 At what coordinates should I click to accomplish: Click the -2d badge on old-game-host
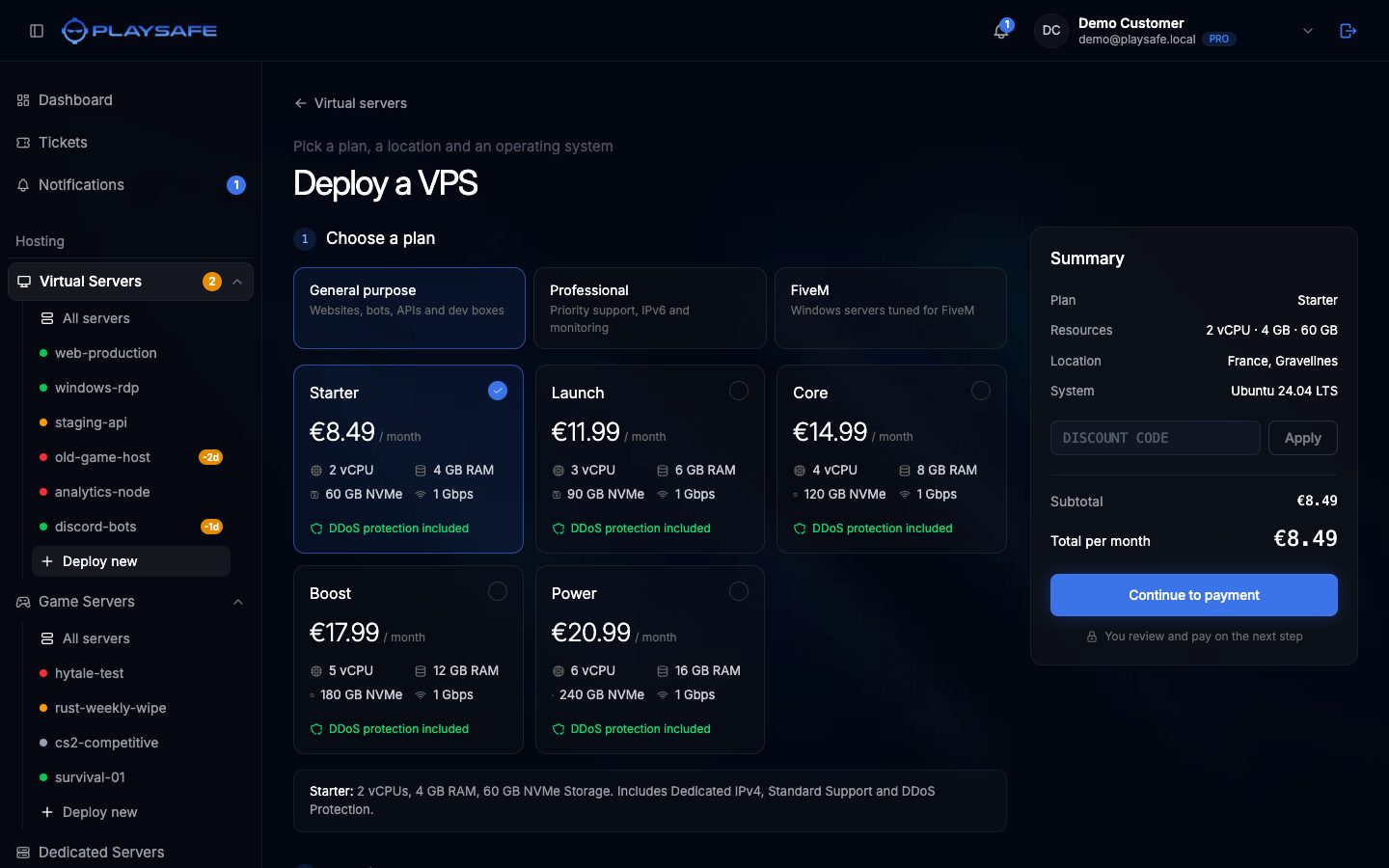[210, 457]
